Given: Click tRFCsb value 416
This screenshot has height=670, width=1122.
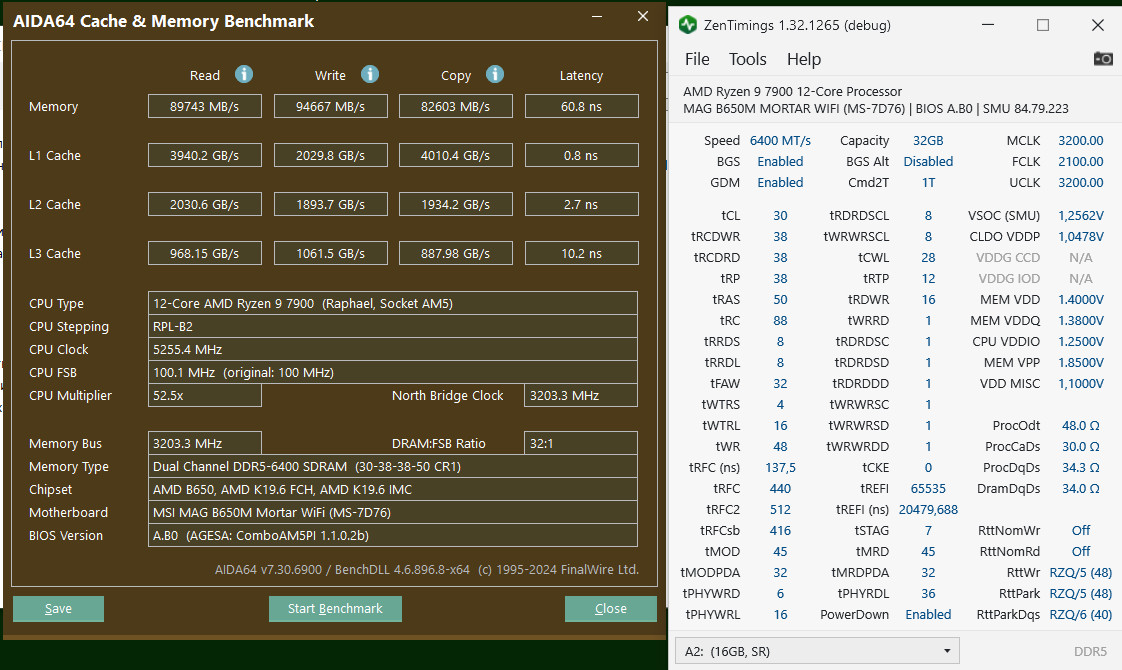Looking at the screenshot, I should 780,530.
